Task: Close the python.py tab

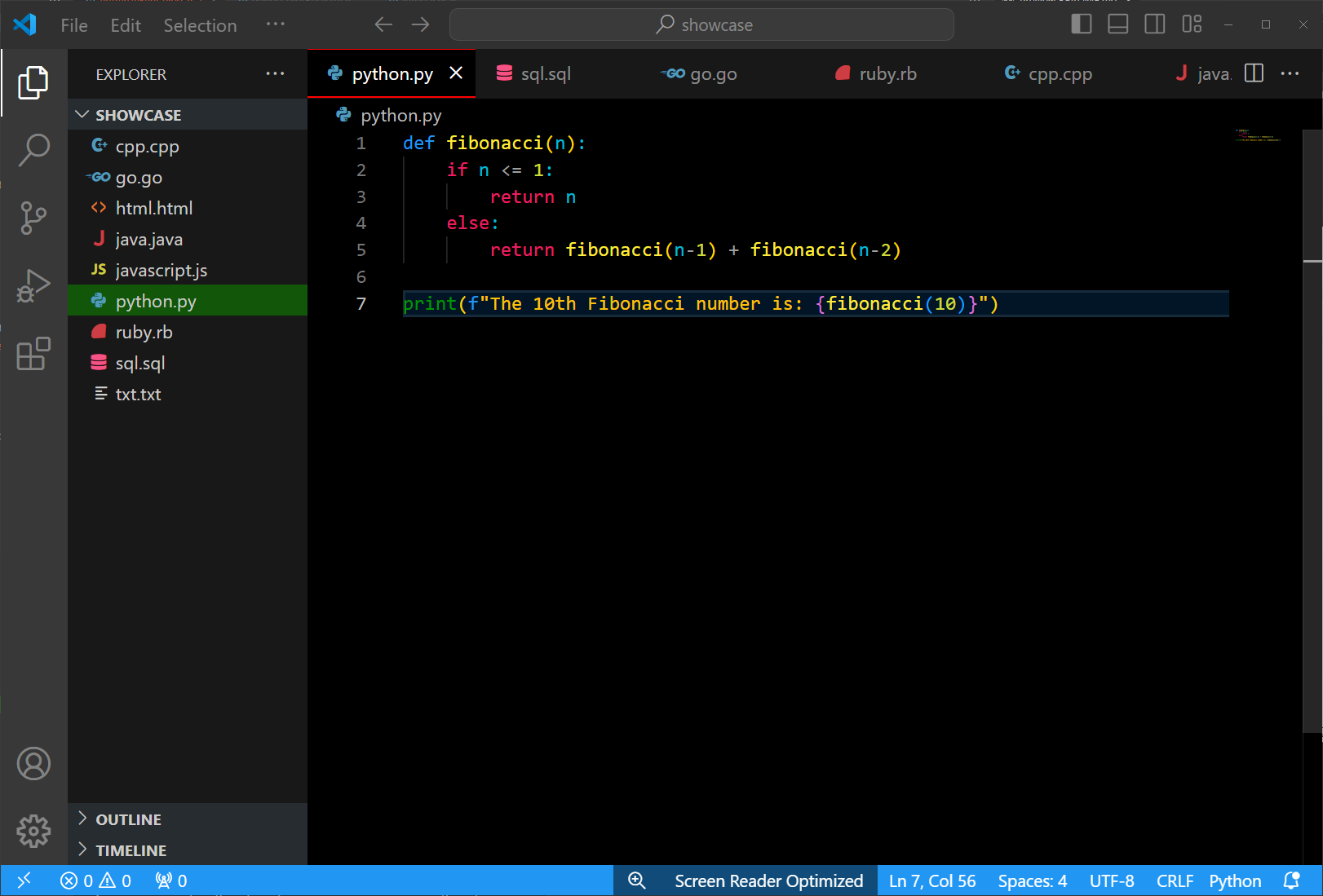Action: [x=456, y=73]
